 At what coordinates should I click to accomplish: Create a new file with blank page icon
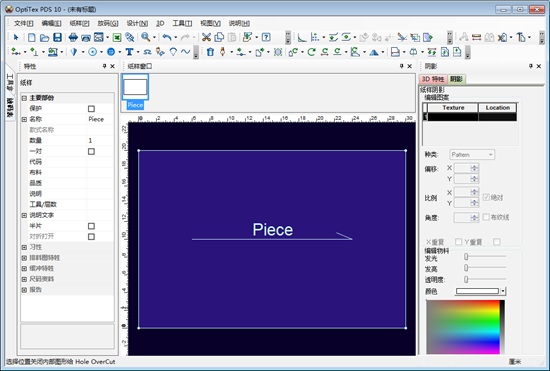click(x=32, y=37)
